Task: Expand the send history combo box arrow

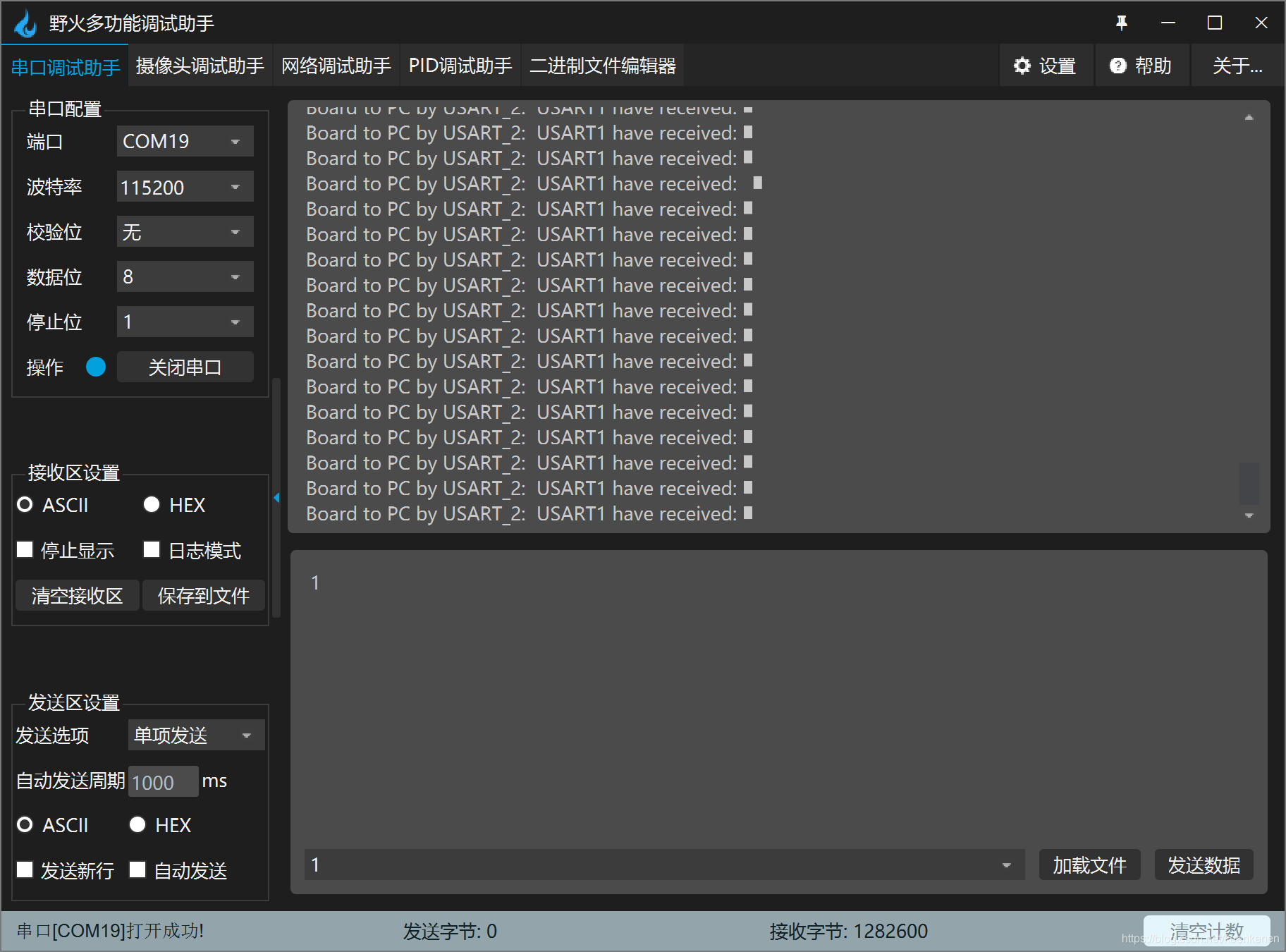Action: [1006, 865]
